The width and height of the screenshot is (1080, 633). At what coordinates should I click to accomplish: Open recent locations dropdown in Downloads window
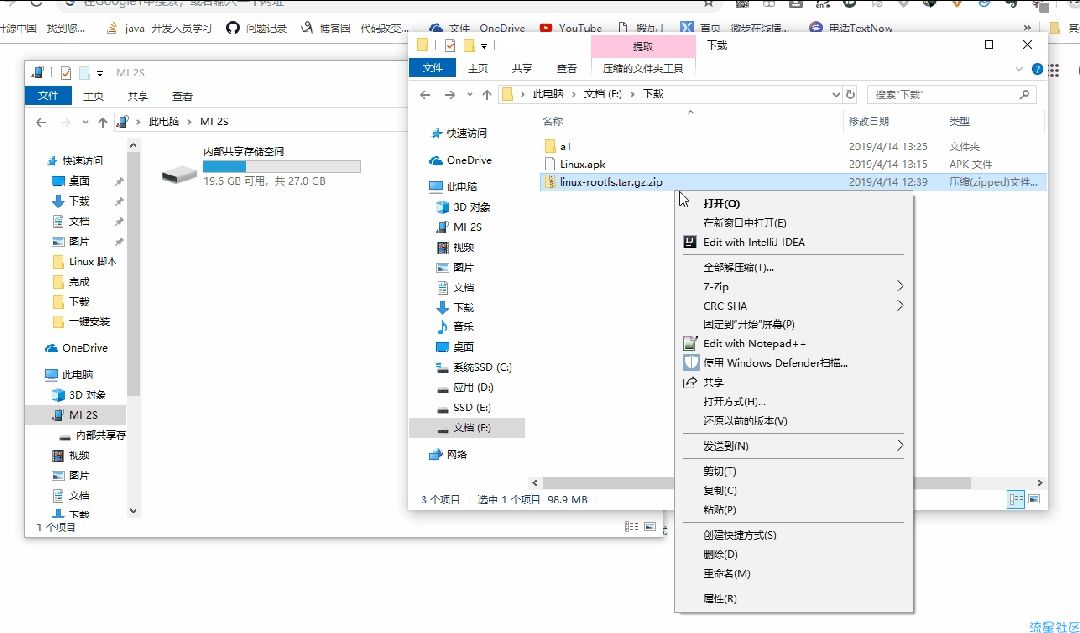[469, 94]
